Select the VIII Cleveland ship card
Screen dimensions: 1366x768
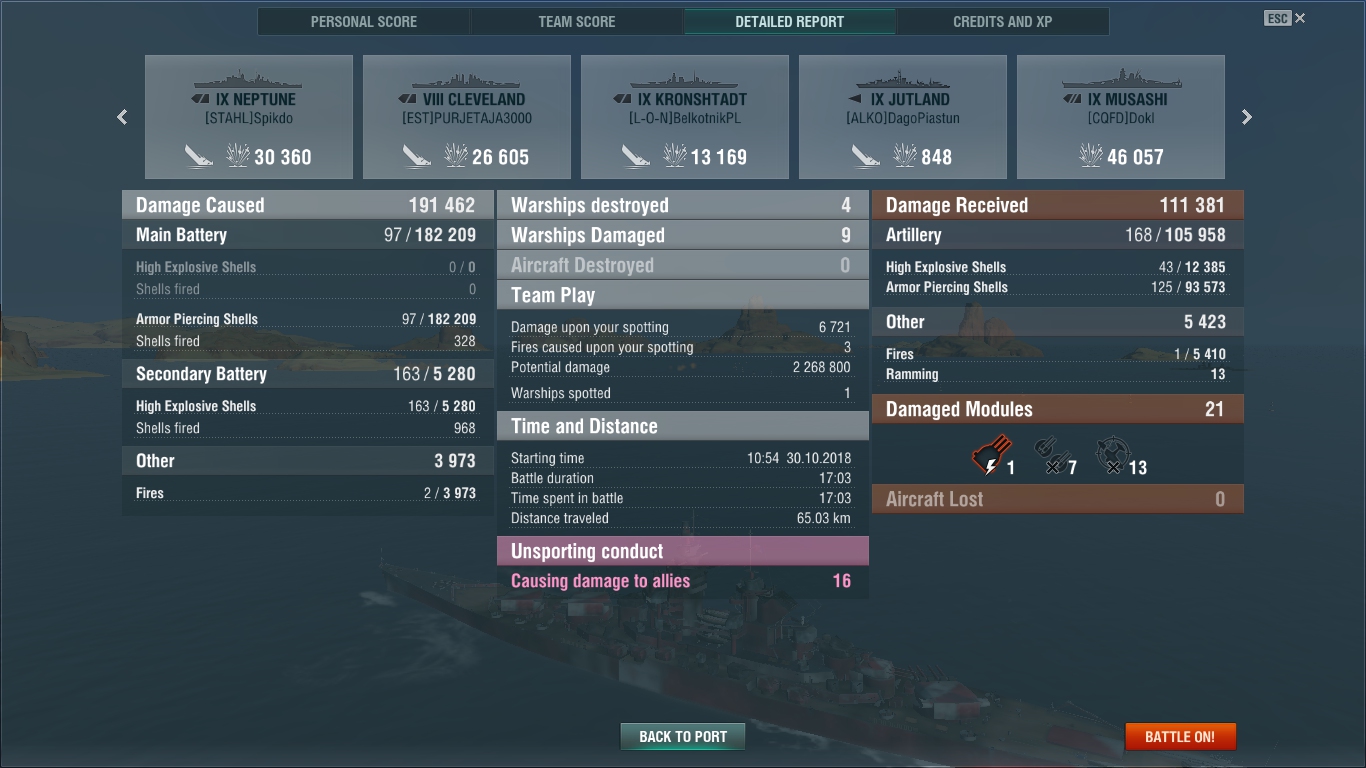(467, 117)
